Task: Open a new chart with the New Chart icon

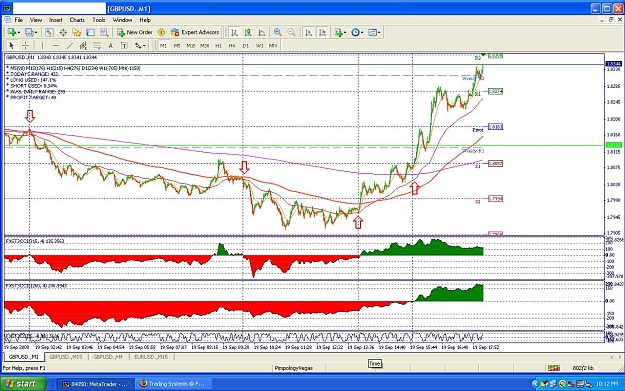Action: point(11,32)
